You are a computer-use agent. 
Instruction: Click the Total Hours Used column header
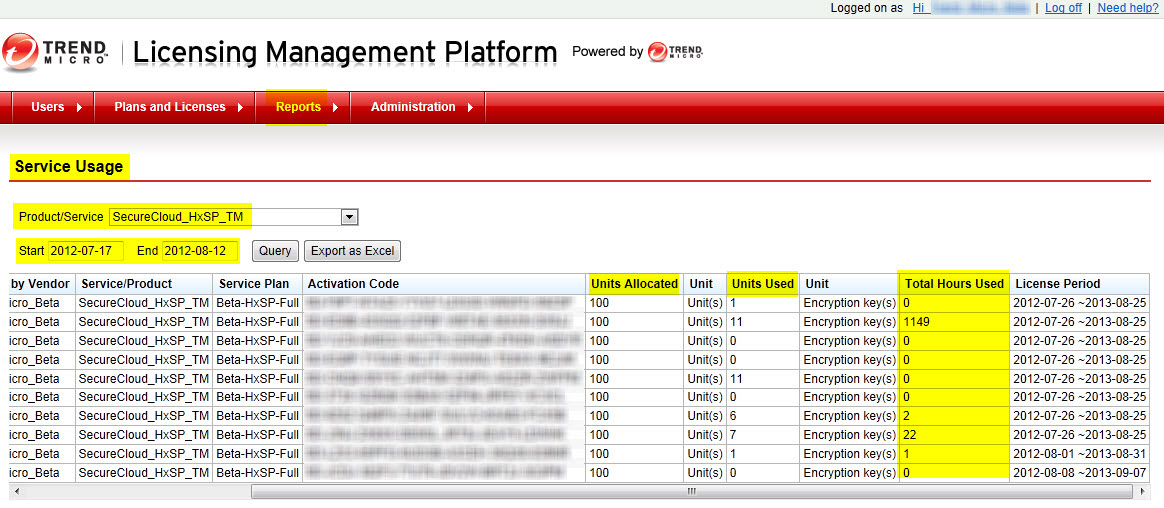(x=954, y=284)
